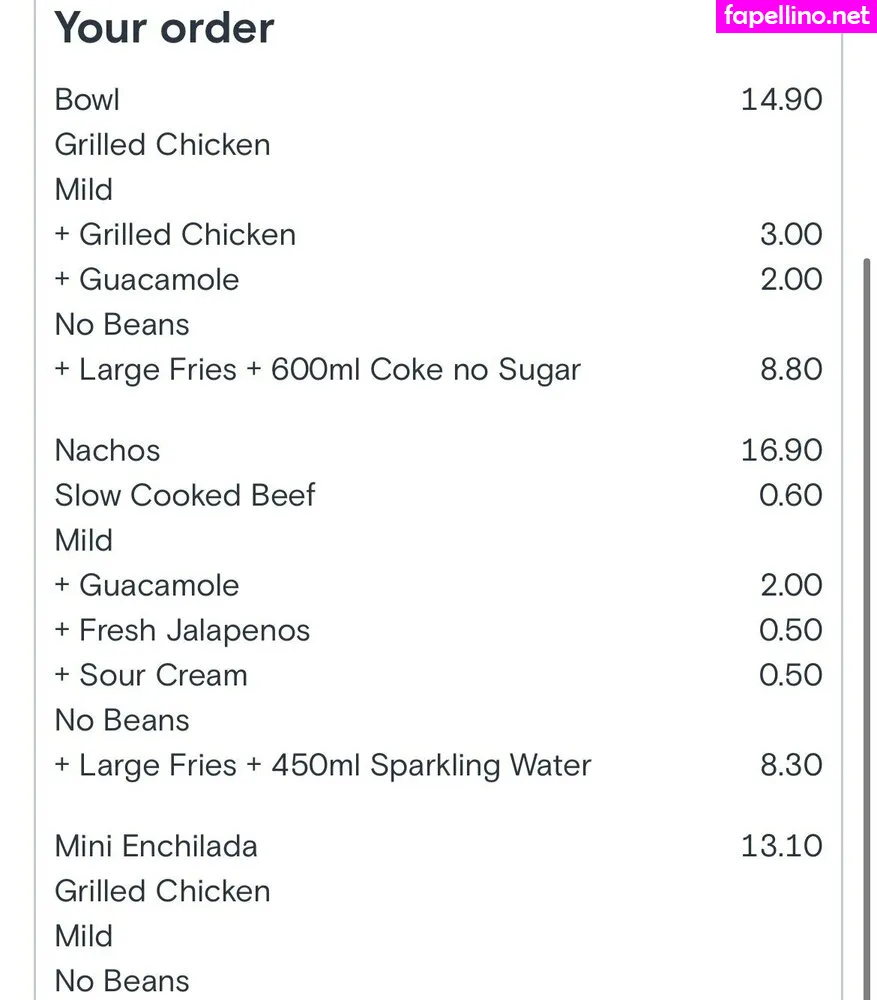Click the + Grilled Chicken extra line
This screenshot has height=1000, width=877.
pyautogui.click(x=175, y=235)
